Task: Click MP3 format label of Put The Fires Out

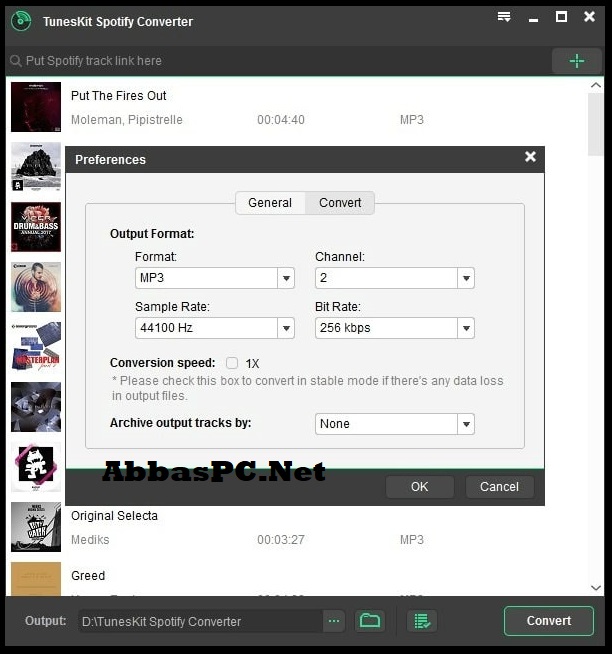Action: pos(412,120)
